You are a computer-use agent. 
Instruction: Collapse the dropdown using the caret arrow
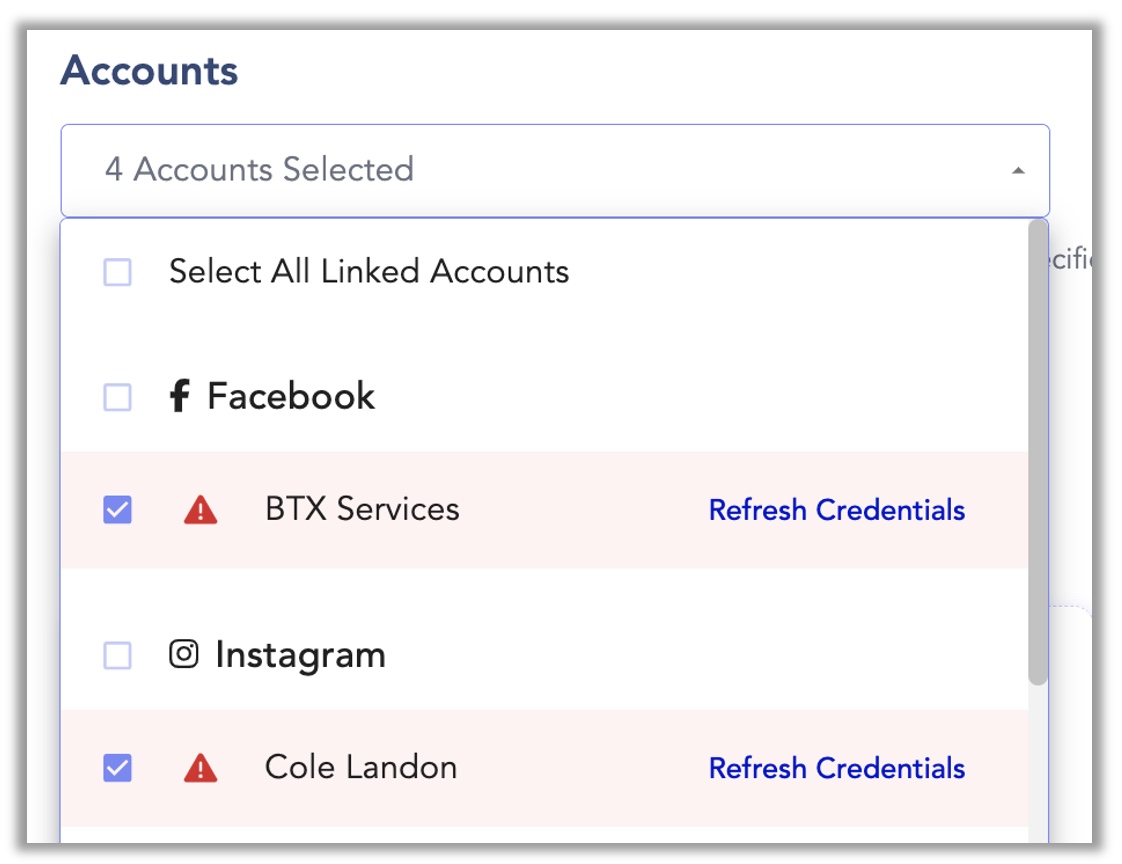point(1018,170)
